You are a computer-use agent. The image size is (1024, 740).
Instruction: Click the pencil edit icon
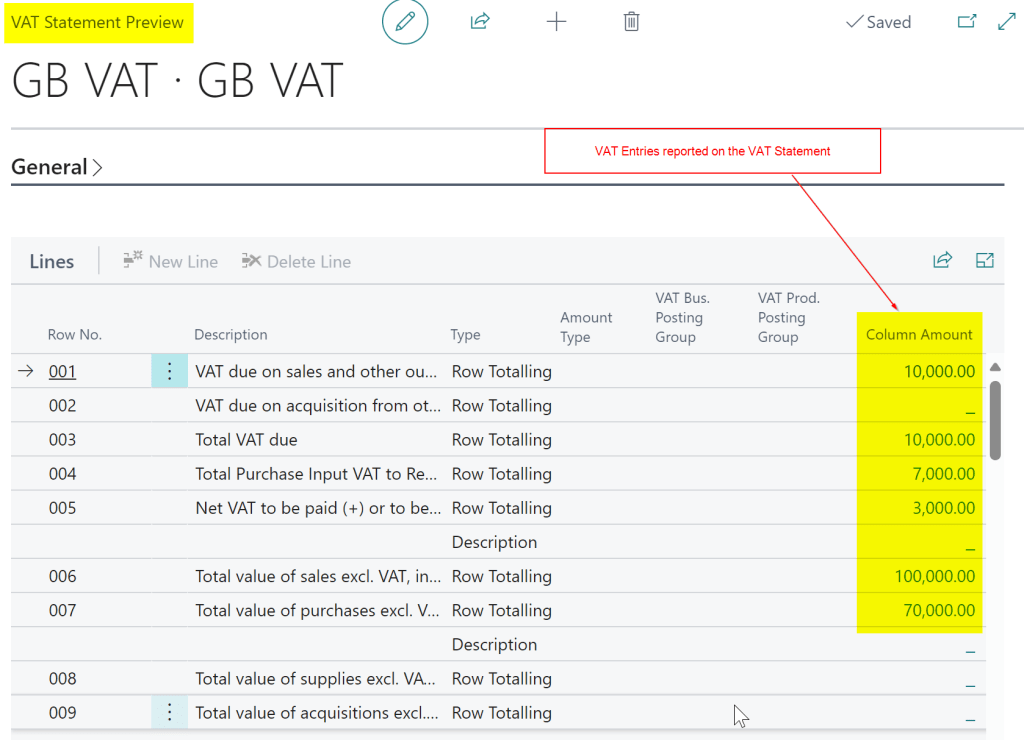coord(405,22)
